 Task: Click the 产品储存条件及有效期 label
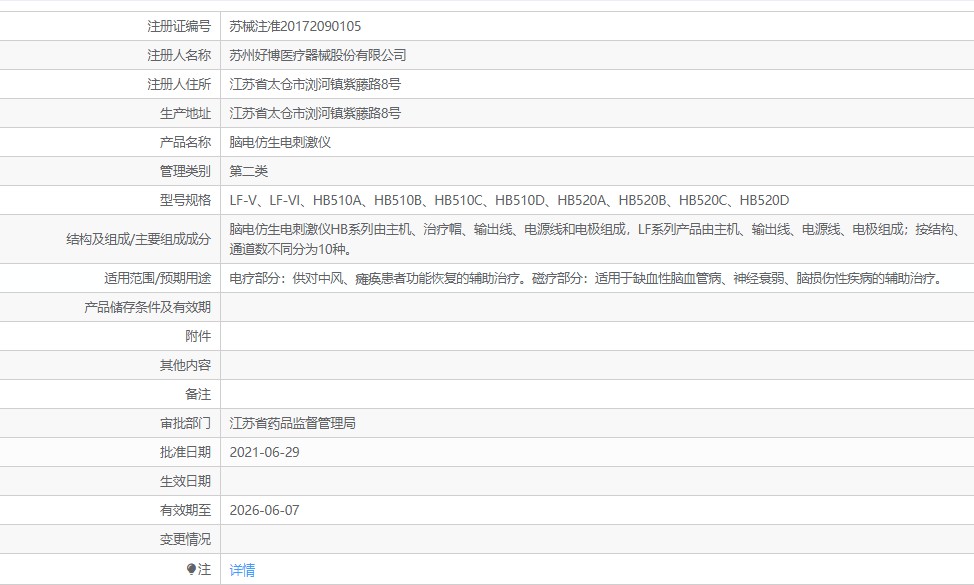click(x=147, y=307)
